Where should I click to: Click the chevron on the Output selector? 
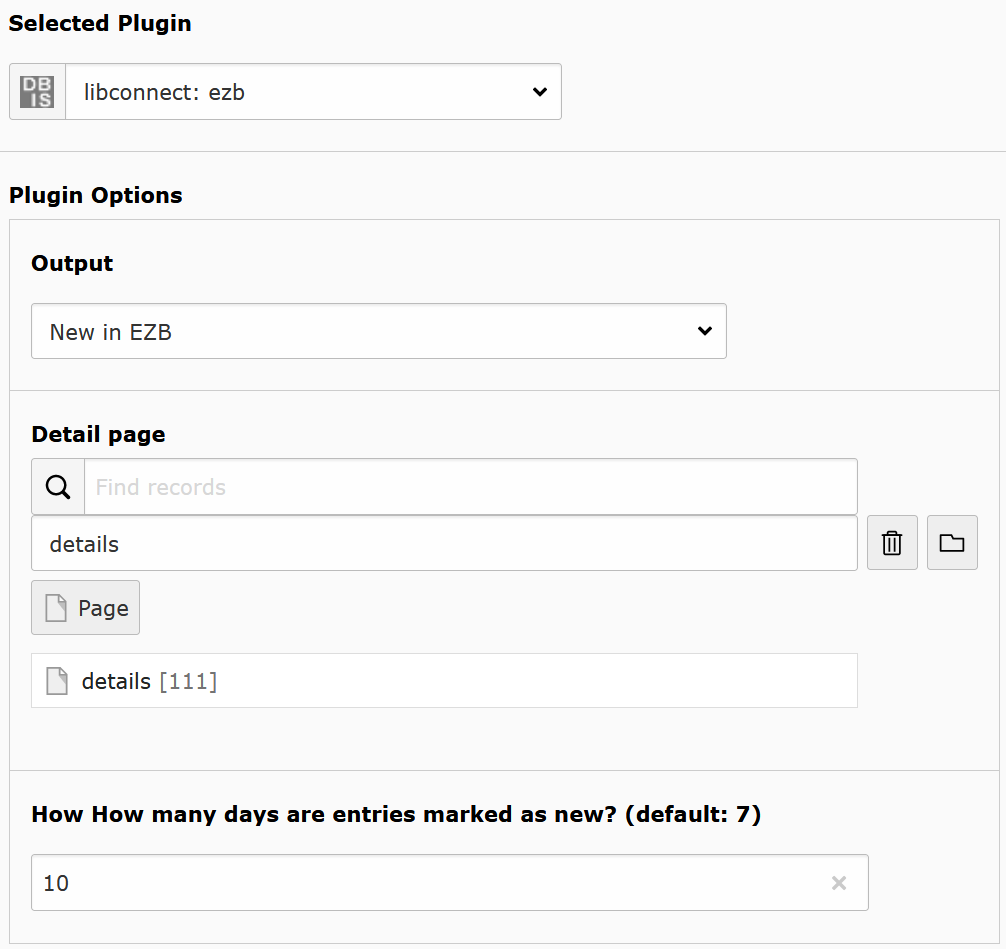tap(704, 331)
